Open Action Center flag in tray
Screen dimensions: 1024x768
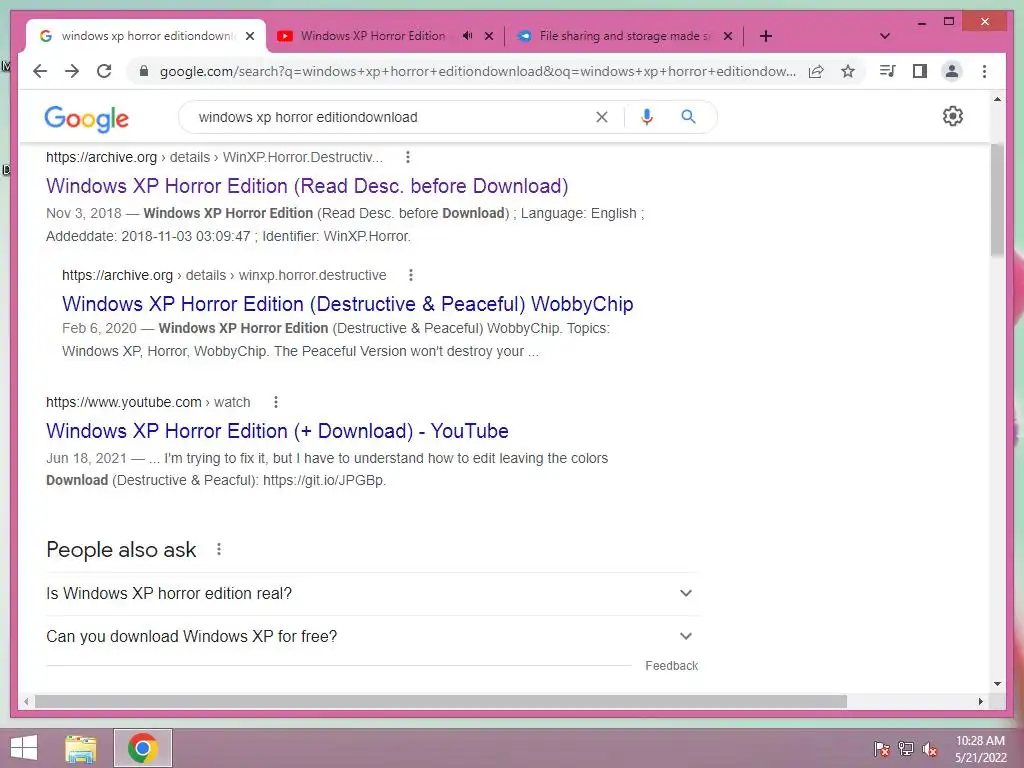coord(881,749)
